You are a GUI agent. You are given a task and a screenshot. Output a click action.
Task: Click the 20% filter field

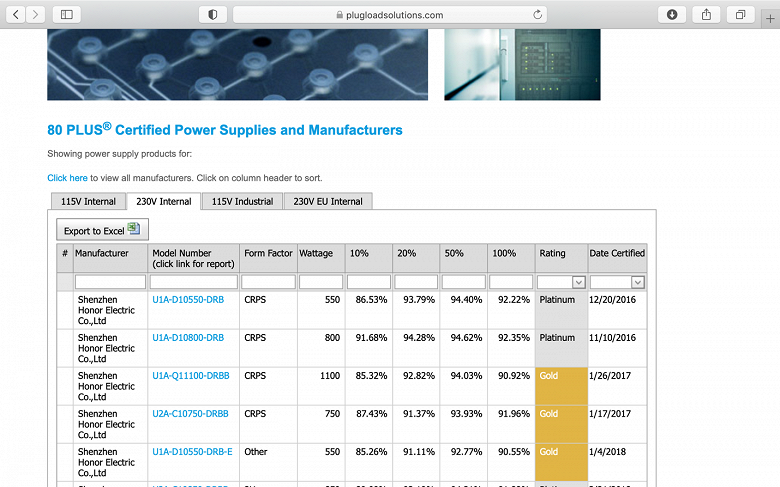pyautogui.click(x=416, y=282)
